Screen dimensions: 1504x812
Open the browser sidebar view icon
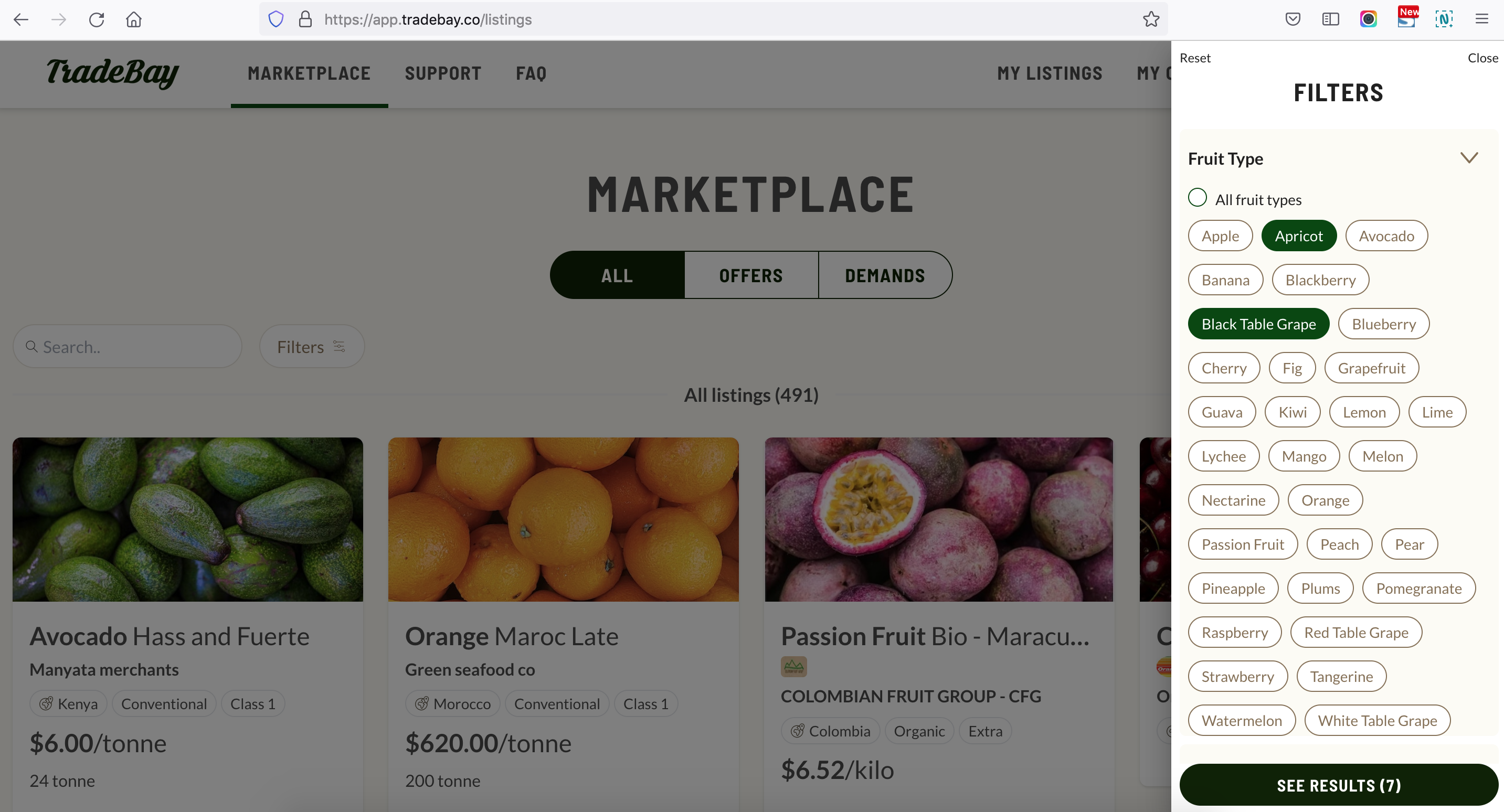tap(1330, 19)
